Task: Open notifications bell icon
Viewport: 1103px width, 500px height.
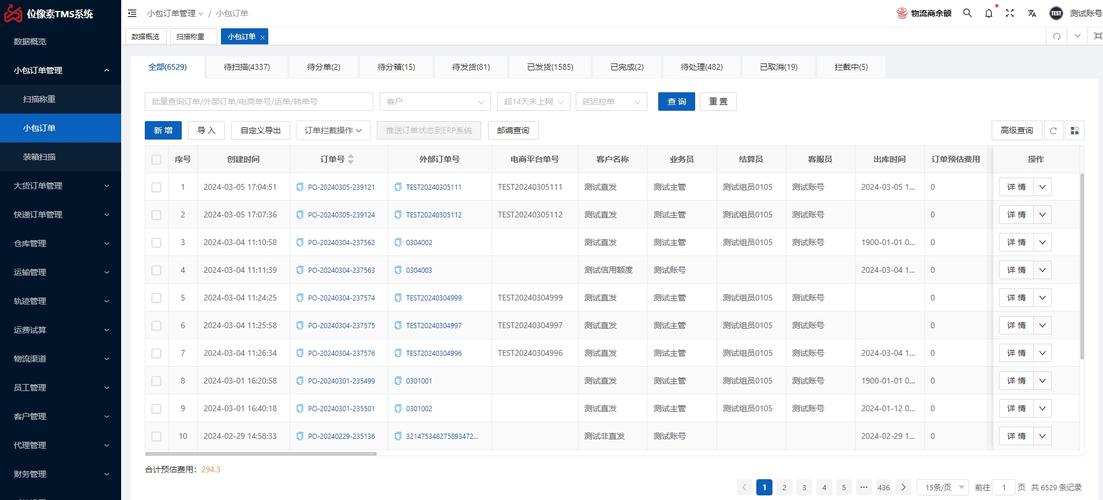Action: 988,13
